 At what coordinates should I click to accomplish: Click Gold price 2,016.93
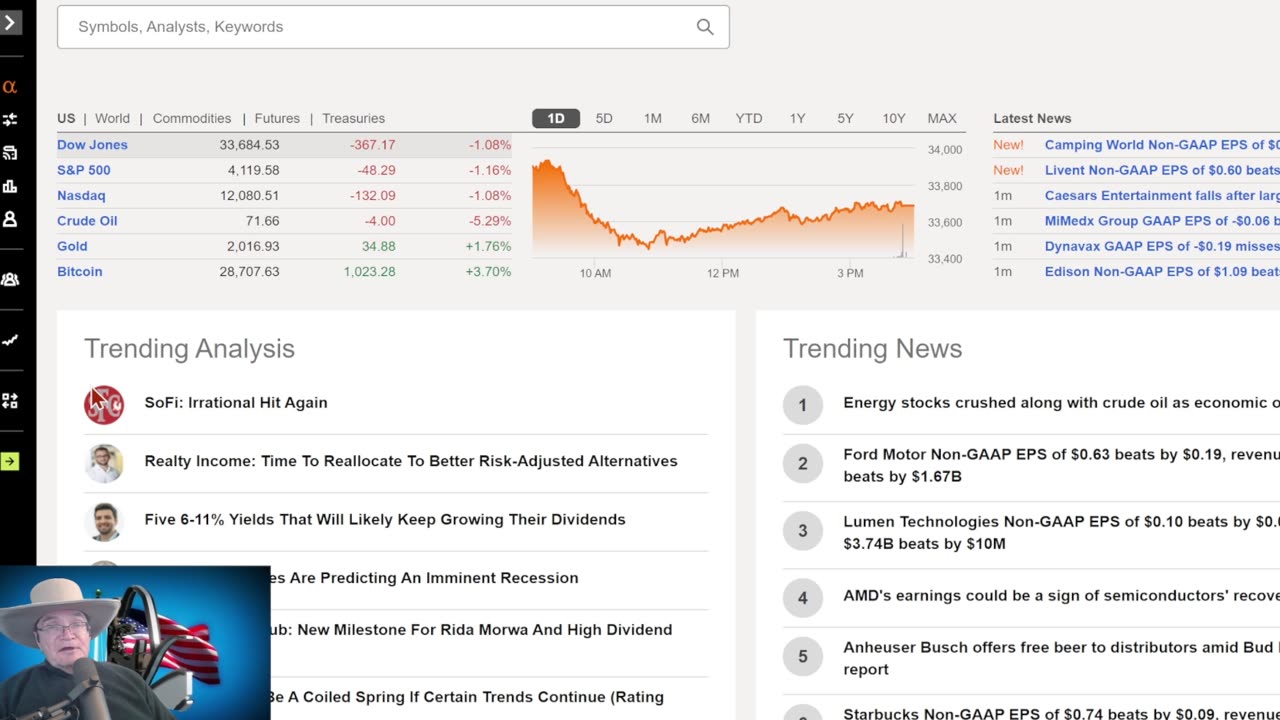coord(253,246)
